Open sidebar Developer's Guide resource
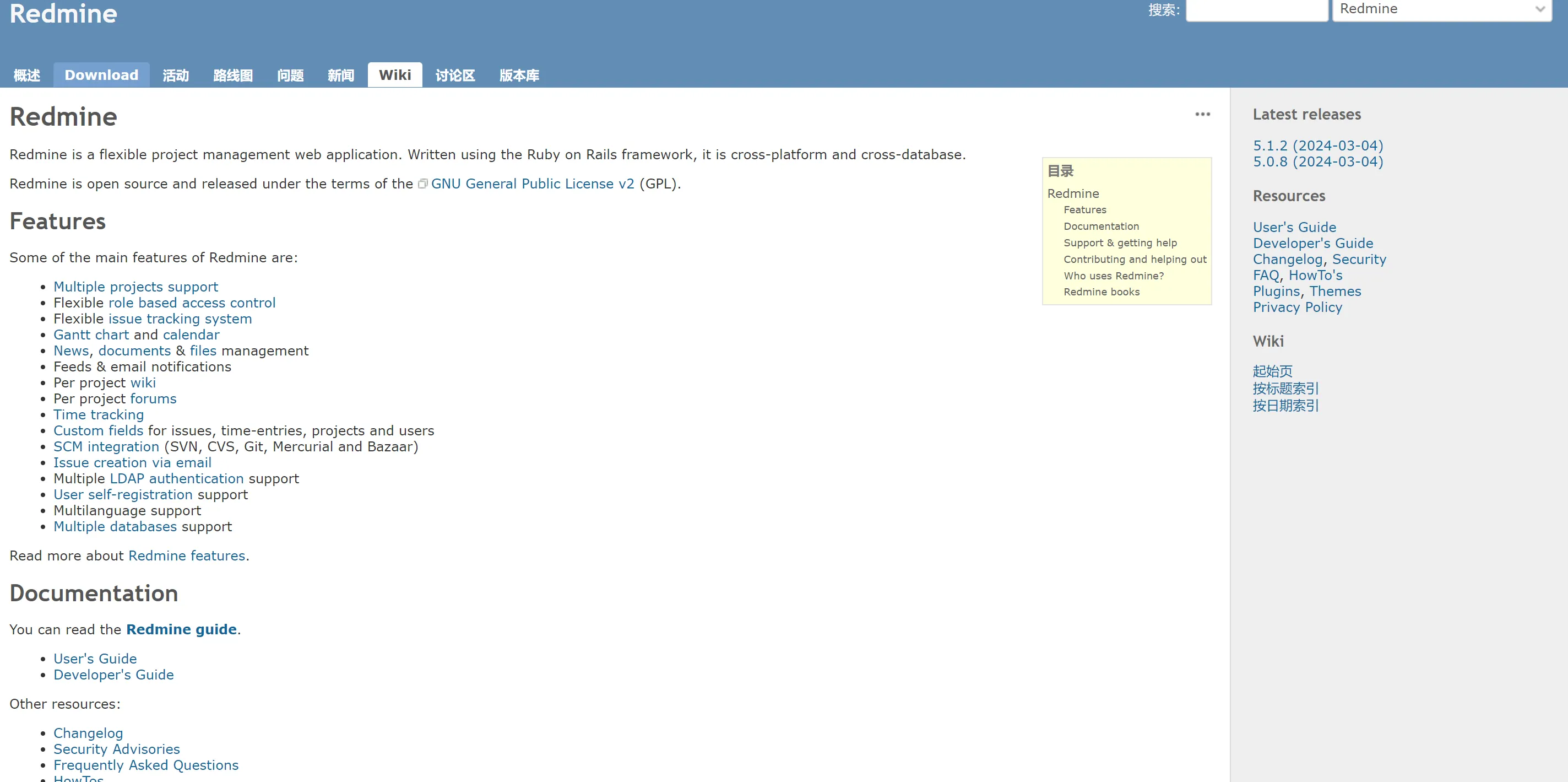This screenshot has width=1568, height=782. [1313, 243]
